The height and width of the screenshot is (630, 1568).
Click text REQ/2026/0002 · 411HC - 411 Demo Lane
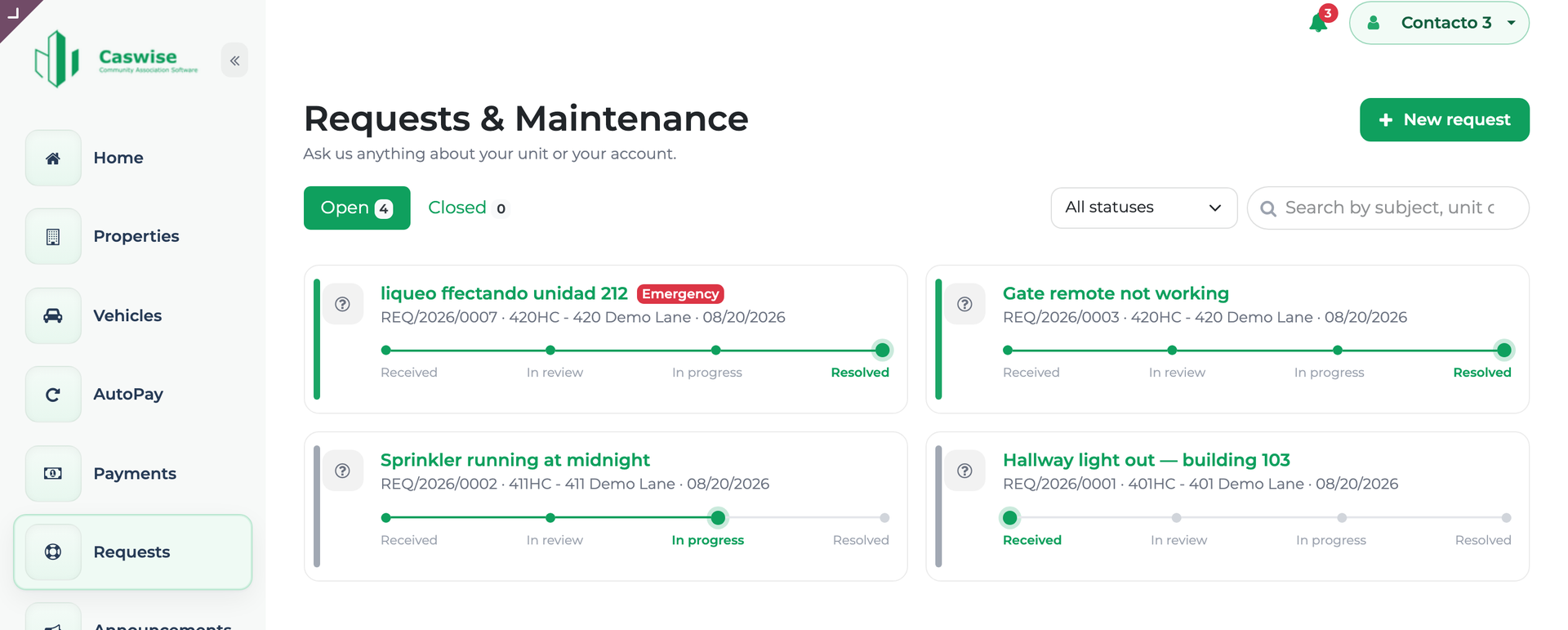click(x=528, y=484)
